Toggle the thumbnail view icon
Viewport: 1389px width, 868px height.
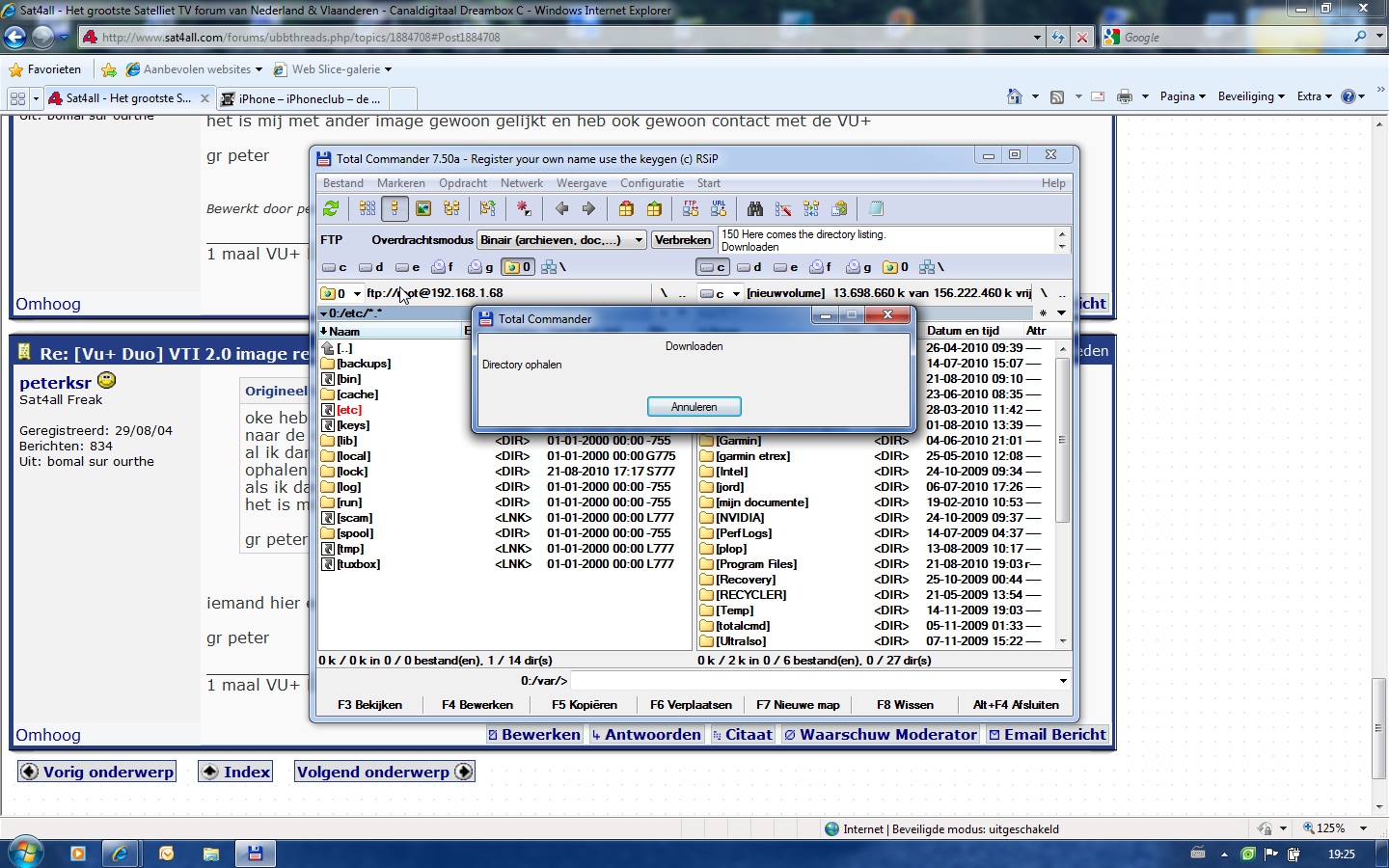423,208
